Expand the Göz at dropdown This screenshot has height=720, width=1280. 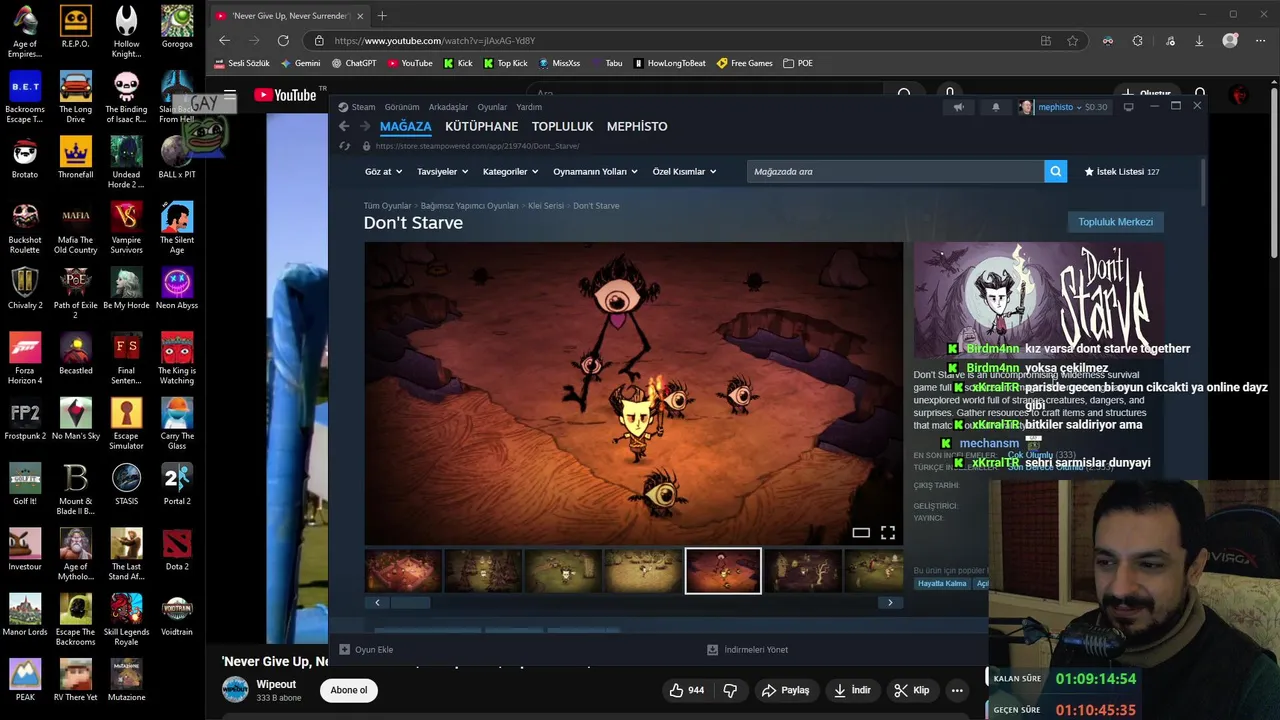point(384,171)
